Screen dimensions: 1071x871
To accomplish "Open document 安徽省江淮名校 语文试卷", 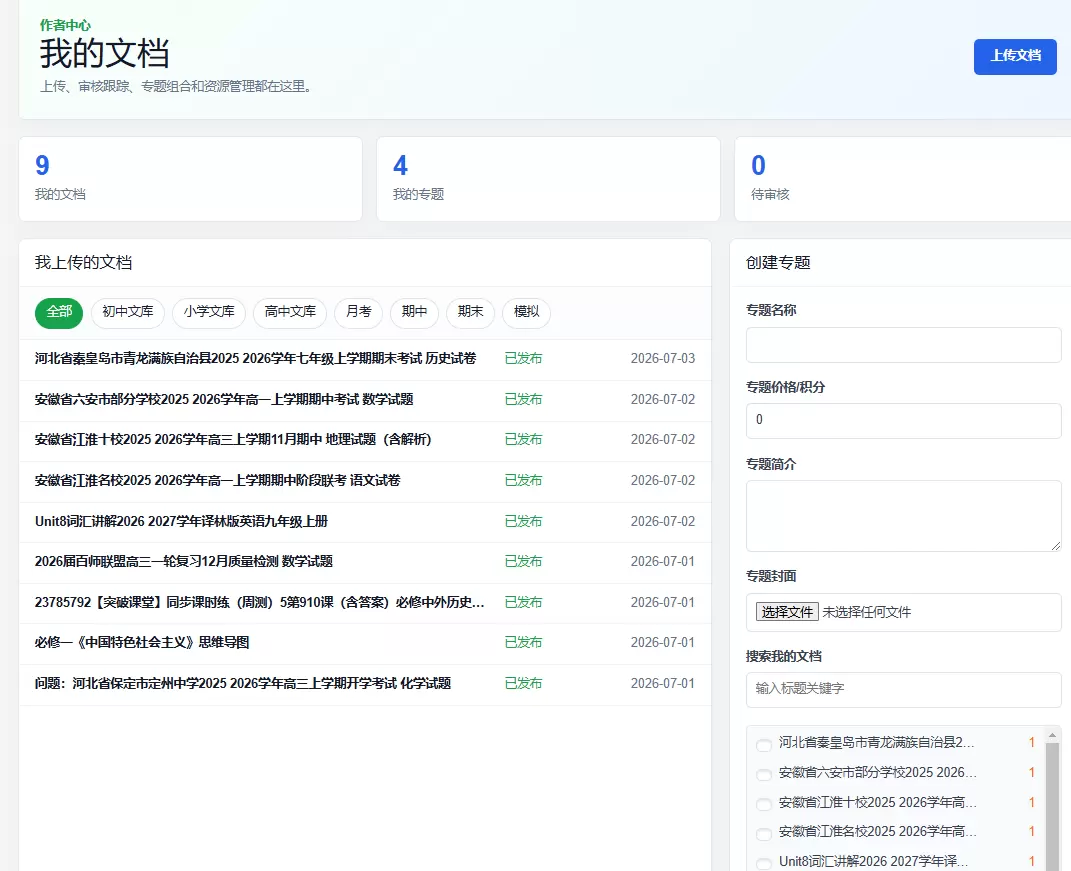I will pyautogui.click(x=217, y=481).
